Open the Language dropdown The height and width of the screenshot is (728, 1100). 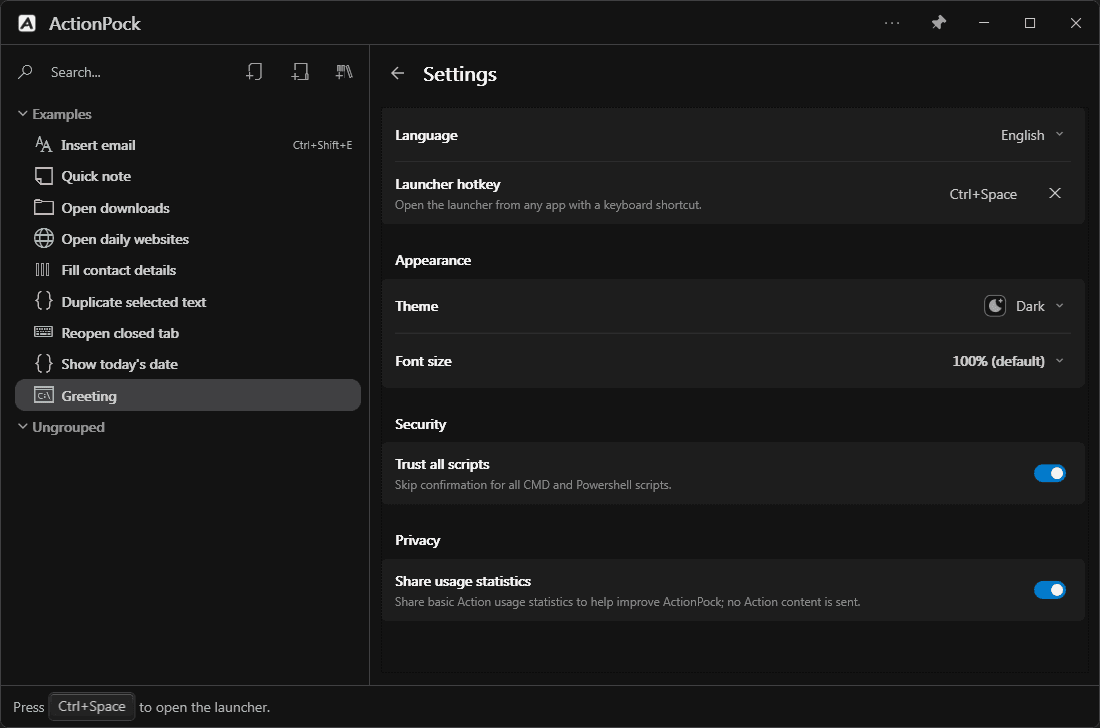tap(1032, 135)
